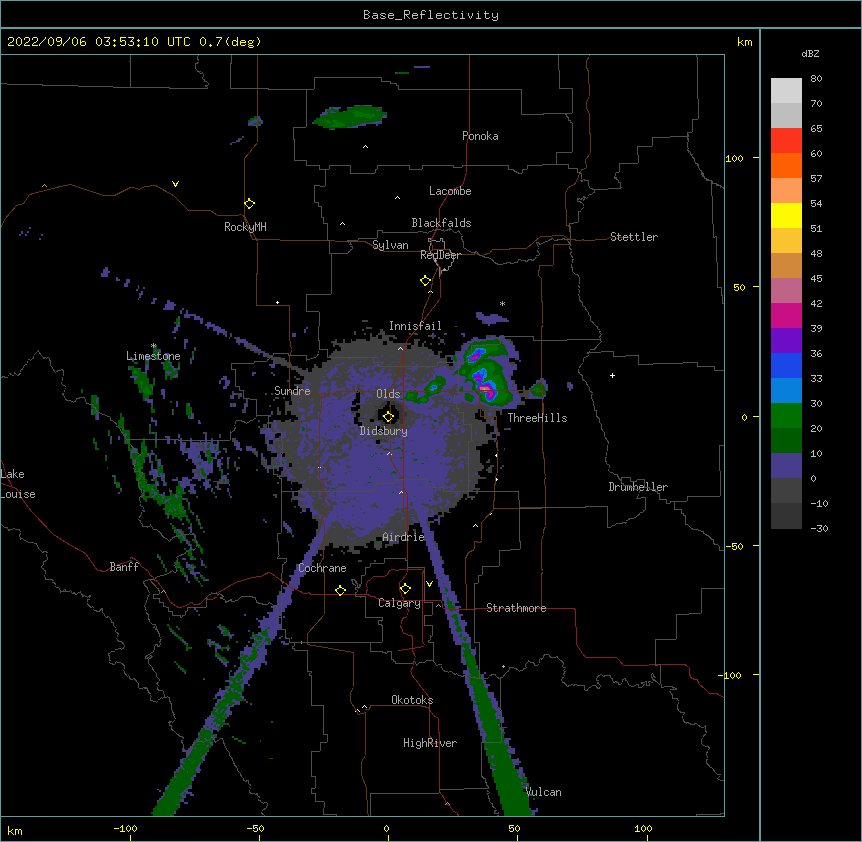Viewport: 862px width, 842px height.
Task: Click the Blackfalds city label
Action: (441, 223)
